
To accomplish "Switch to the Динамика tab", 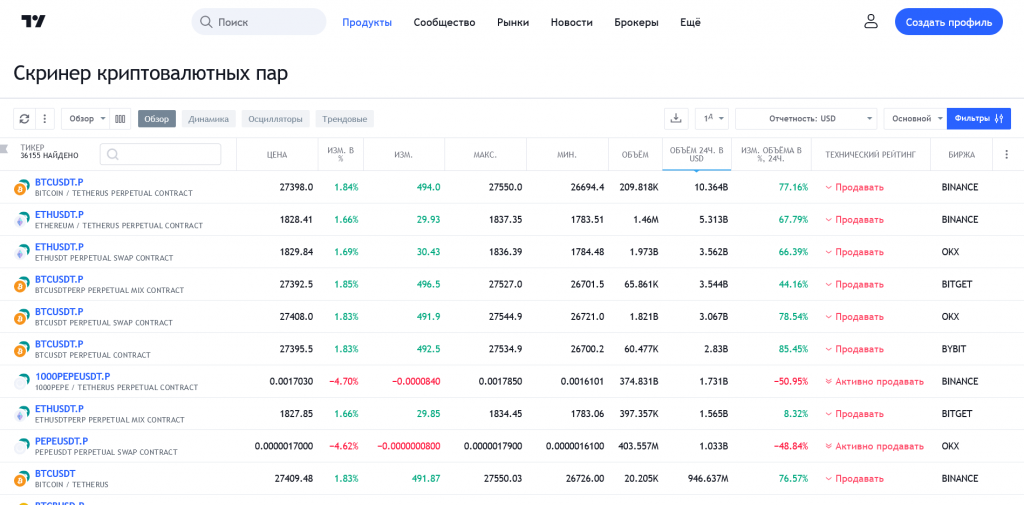I will click(208, 119).
